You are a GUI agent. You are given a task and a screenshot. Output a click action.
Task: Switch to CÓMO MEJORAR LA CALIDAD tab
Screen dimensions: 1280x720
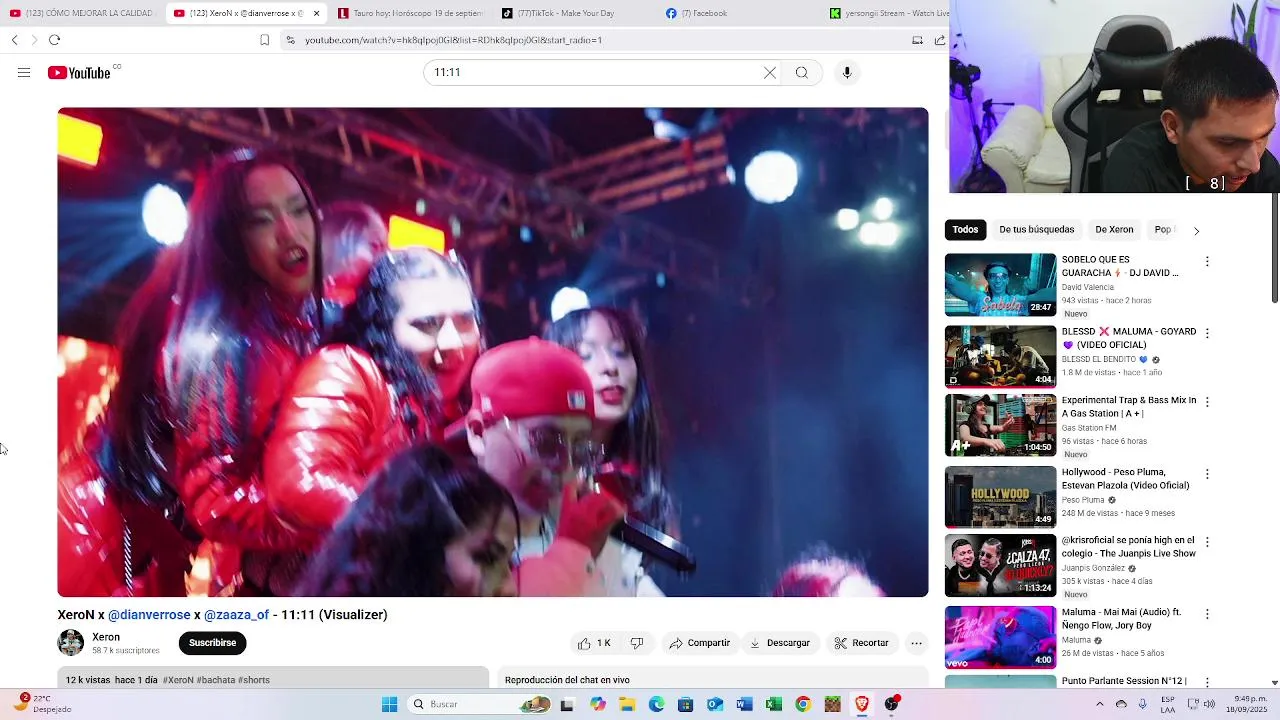pyautogui.click(x=82, y=13)
